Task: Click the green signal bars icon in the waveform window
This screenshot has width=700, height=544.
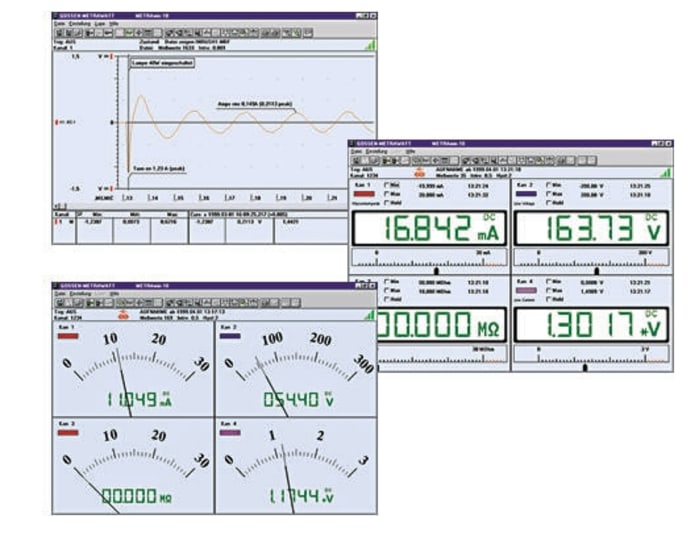Action: pyautogui.click(x=371, y=45)
